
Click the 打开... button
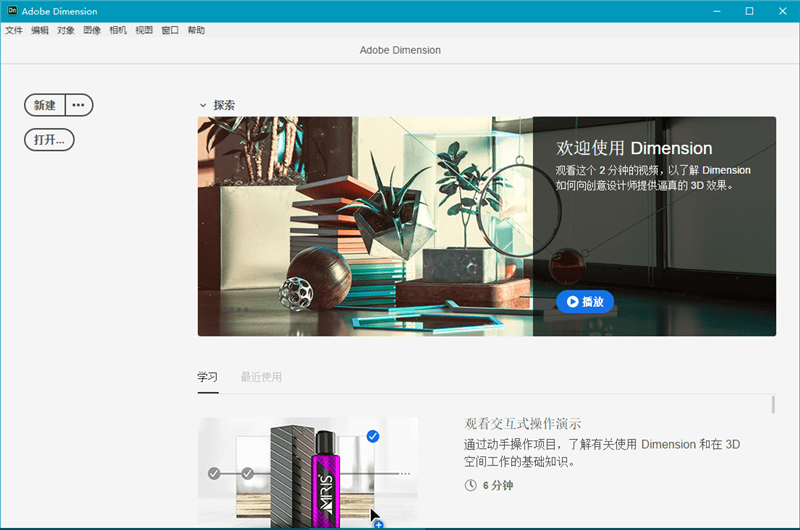click(49, 140)
